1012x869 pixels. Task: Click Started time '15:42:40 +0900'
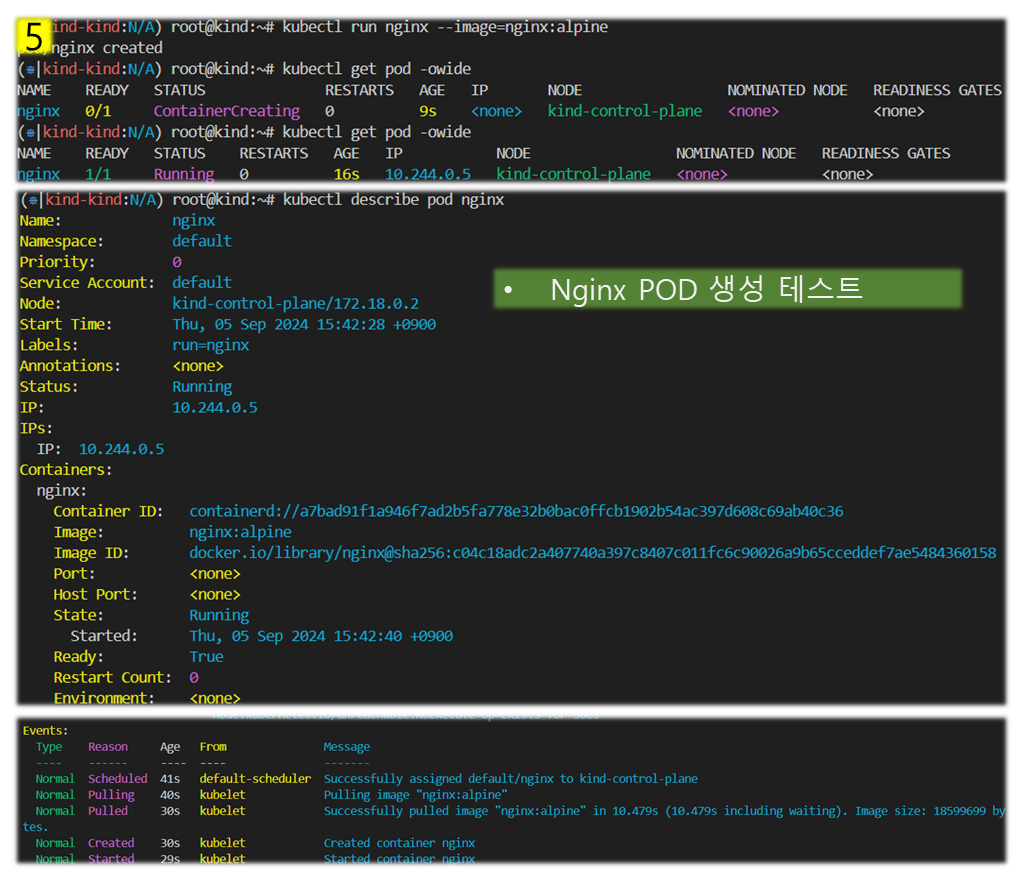tap(393, 636)
